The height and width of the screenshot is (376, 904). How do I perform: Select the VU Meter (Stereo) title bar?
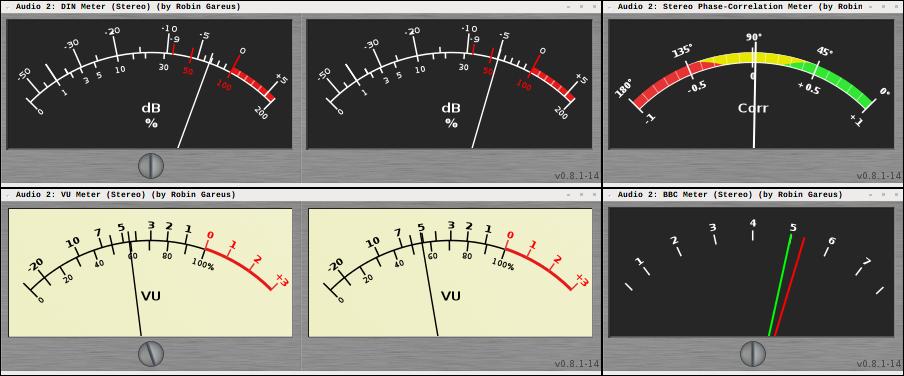(301, 195)
